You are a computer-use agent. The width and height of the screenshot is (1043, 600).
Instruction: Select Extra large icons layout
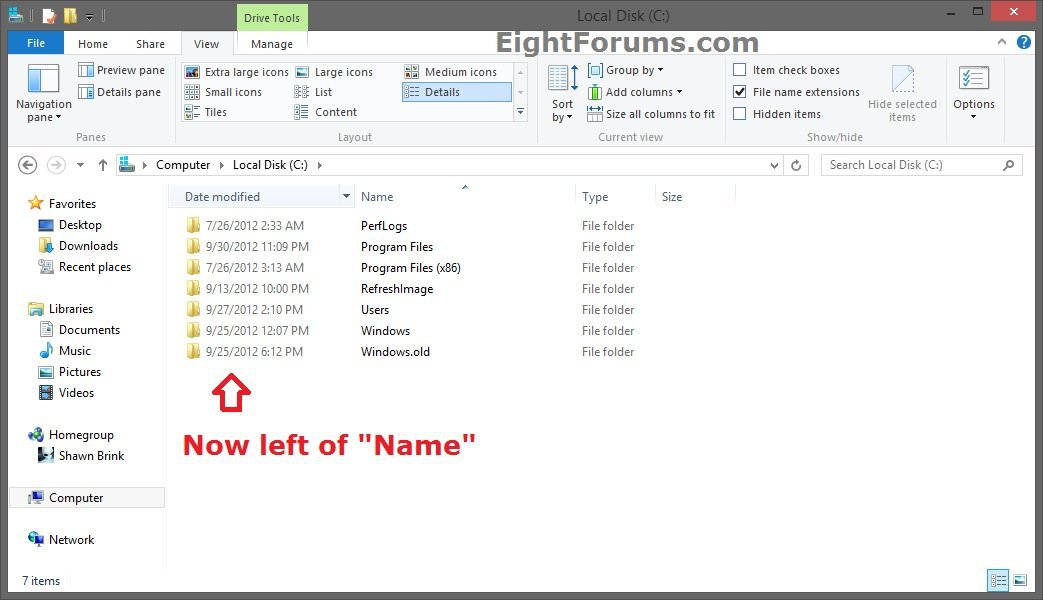(237, 72)
